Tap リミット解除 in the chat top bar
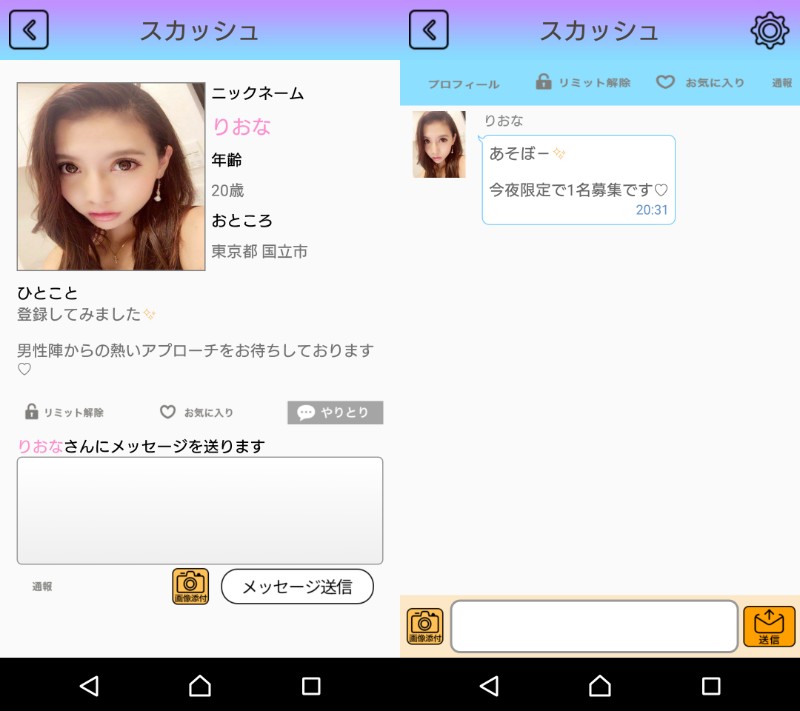 583,83
